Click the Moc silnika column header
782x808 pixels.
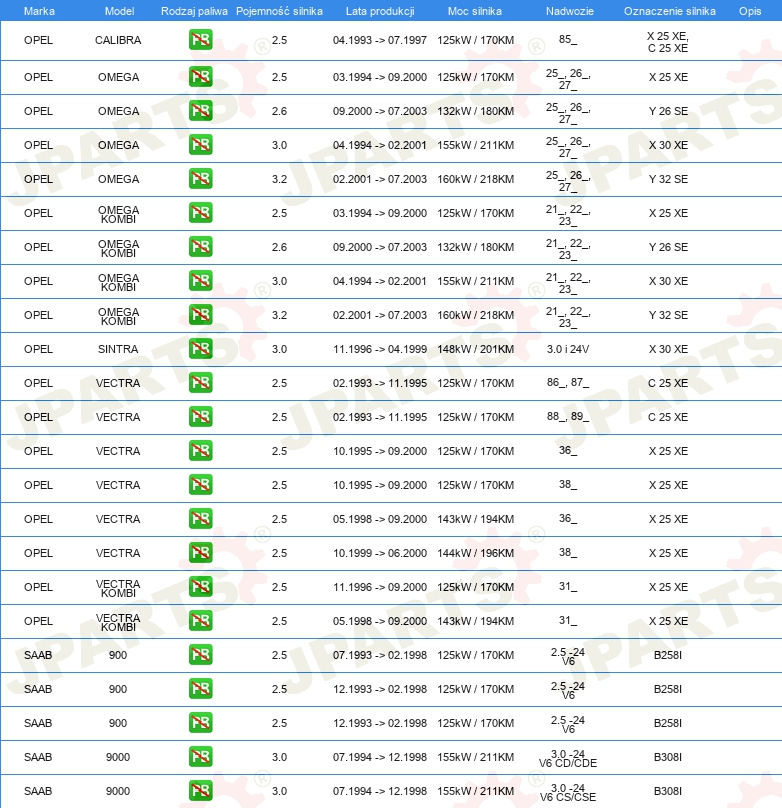pyautogui.click(x=474, y=11)
